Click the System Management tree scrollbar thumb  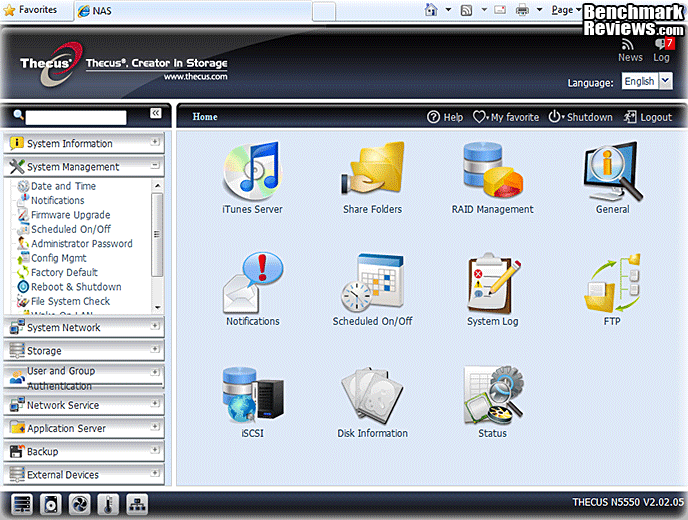coord(157,235)
